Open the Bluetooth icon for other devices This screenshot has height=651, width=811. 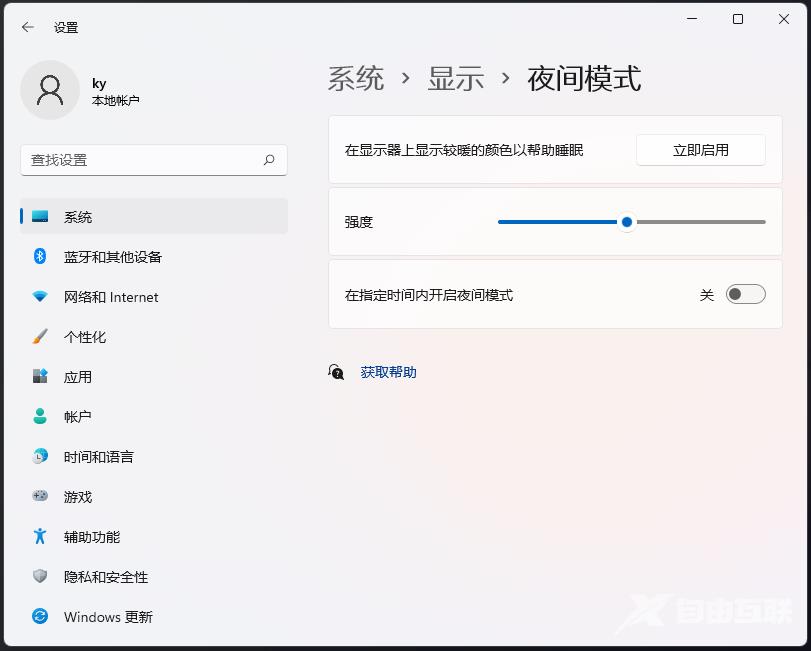40,257
